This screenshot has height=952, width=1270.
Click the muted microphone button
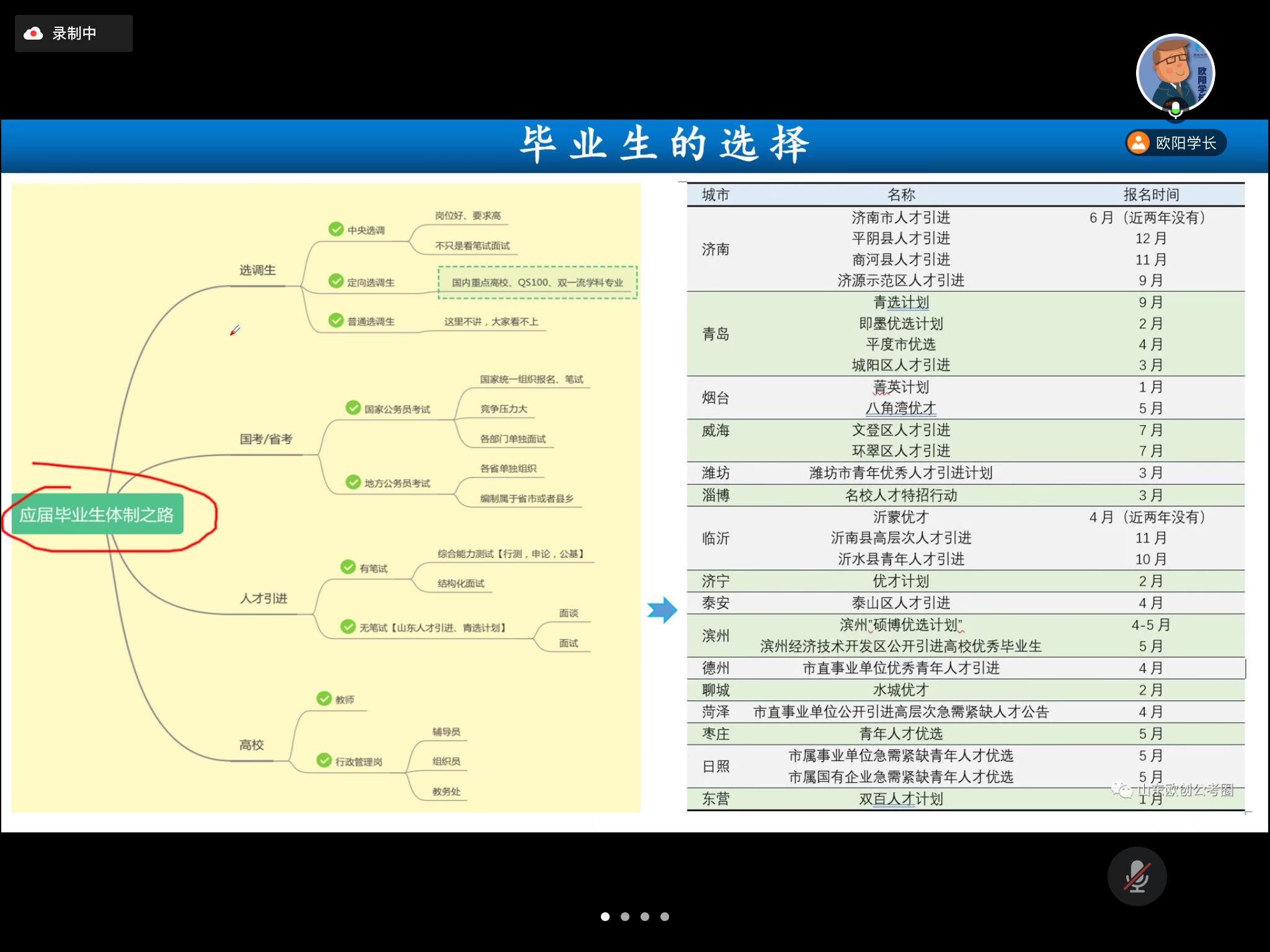click(x=1137, y=876)
